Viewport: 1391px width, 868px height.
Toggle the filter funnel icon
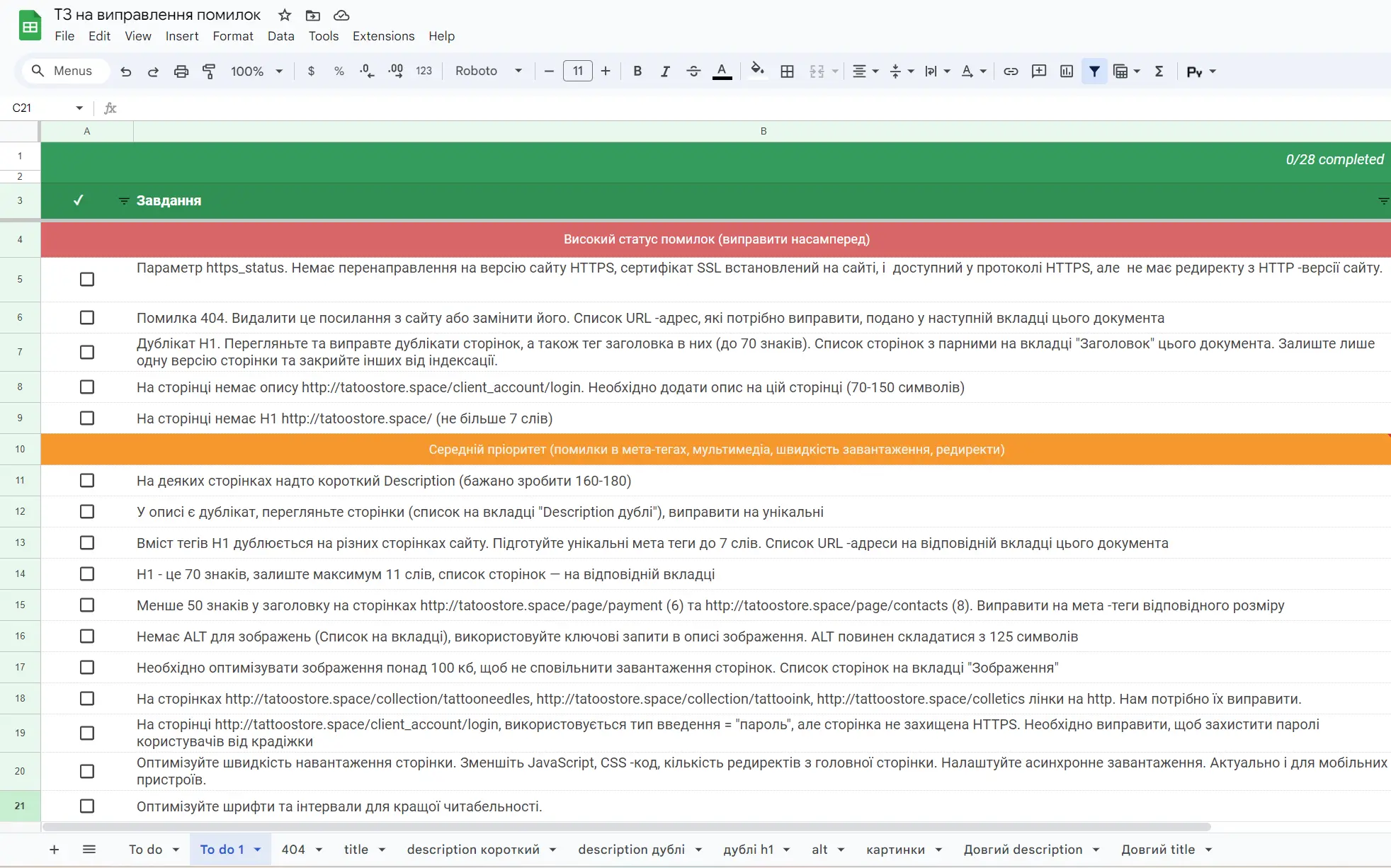tap(1094, 72)
